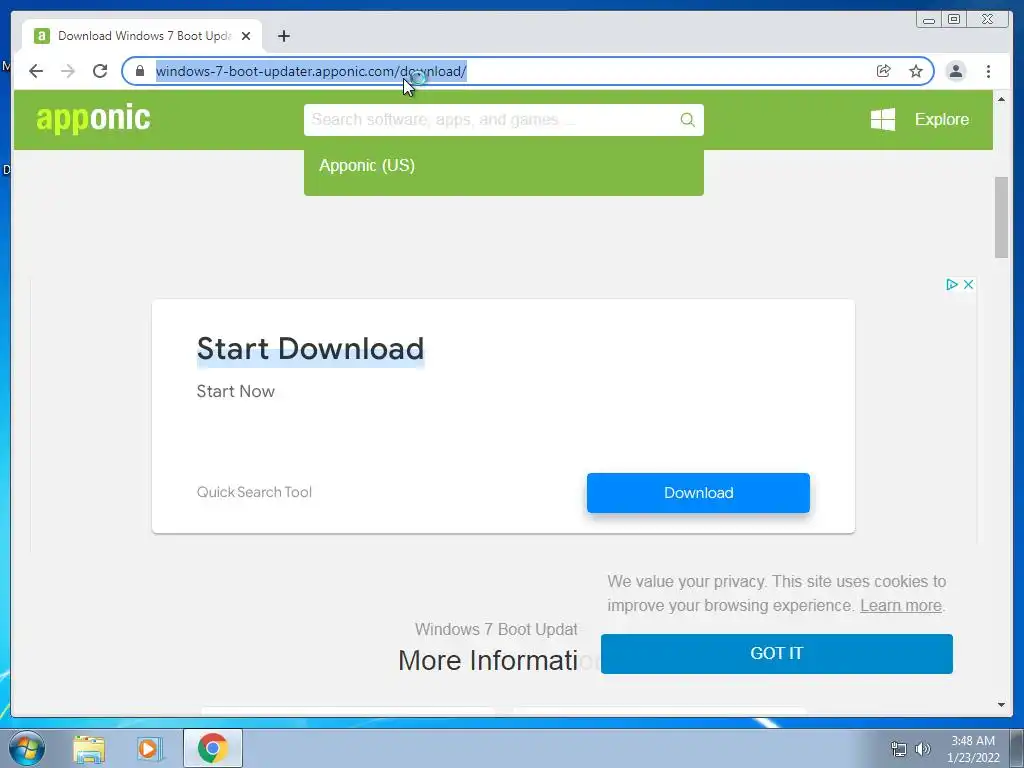
Task: Click the AdChoices triangle icon
Action: (952, 284)
